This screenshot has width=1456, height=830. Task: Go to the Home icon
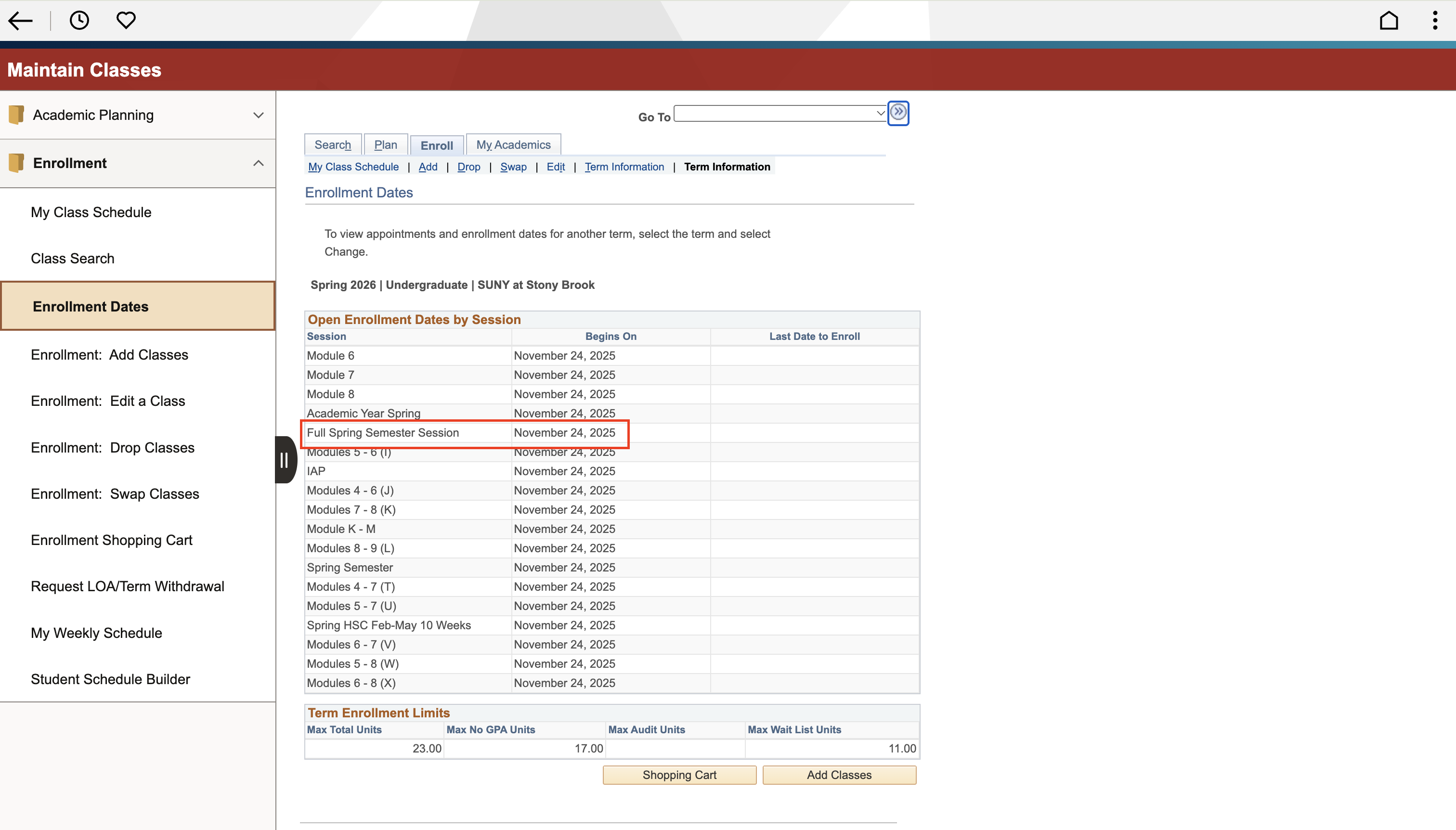1389,21
